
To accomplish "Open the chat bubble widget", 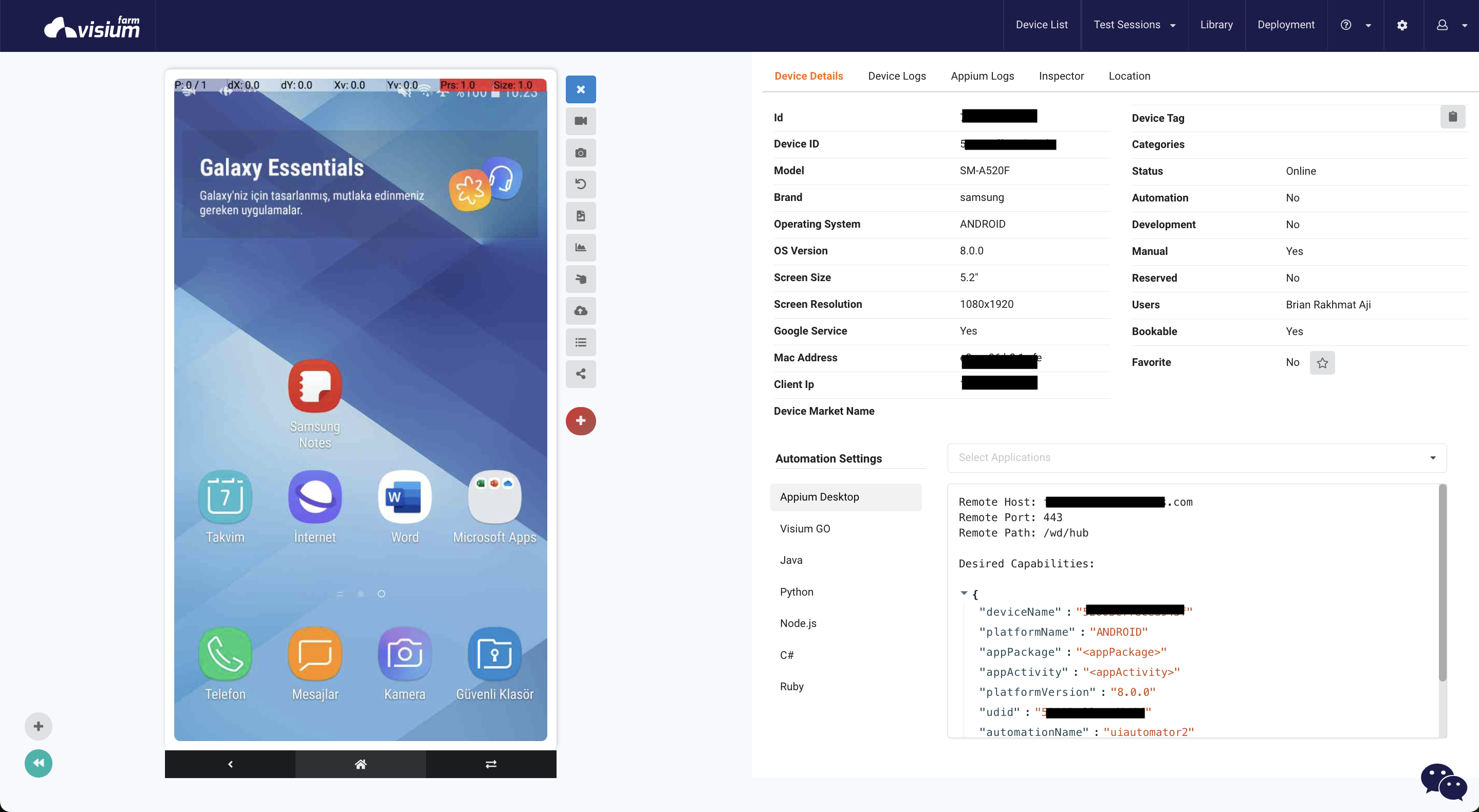I will [x=1444, y=782].
